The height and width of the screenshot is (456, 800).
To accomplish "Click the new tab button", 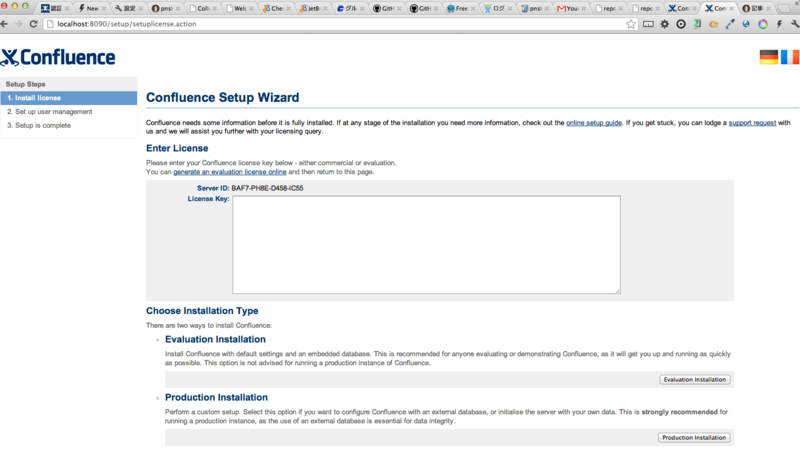I will point(783,9).
